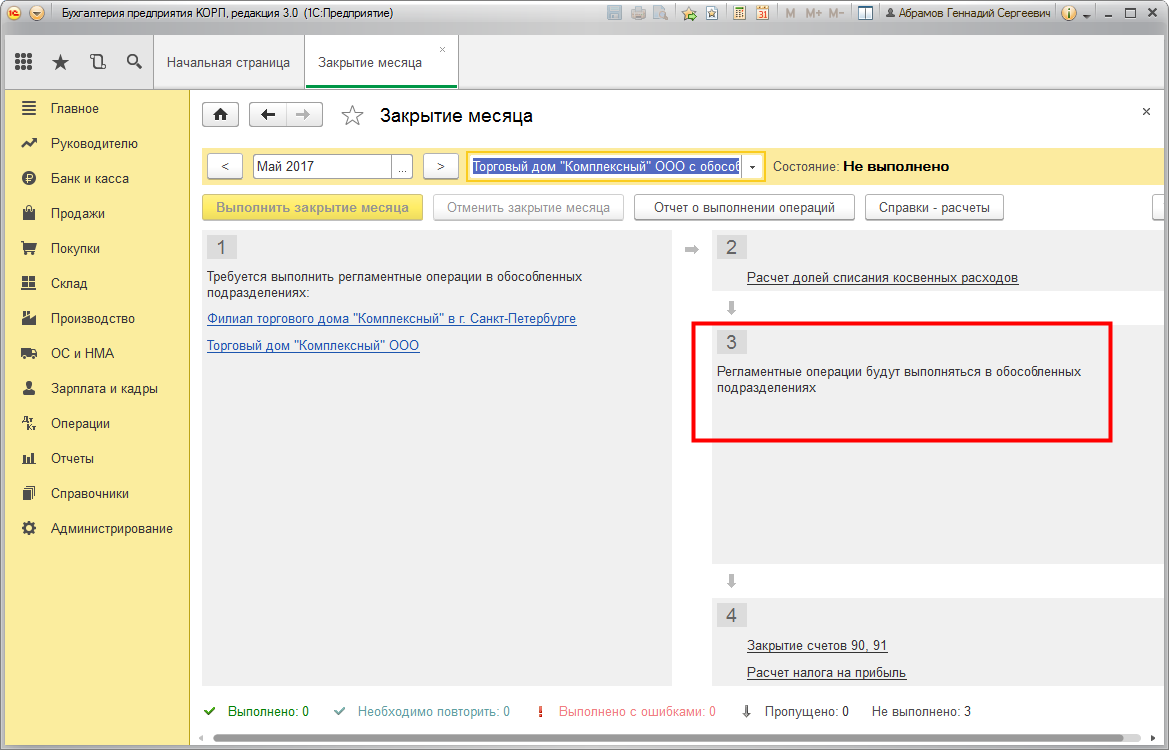Click the window layout panels icon
The width and height of the screenshot is (1169, 750).
pos(866,13)
